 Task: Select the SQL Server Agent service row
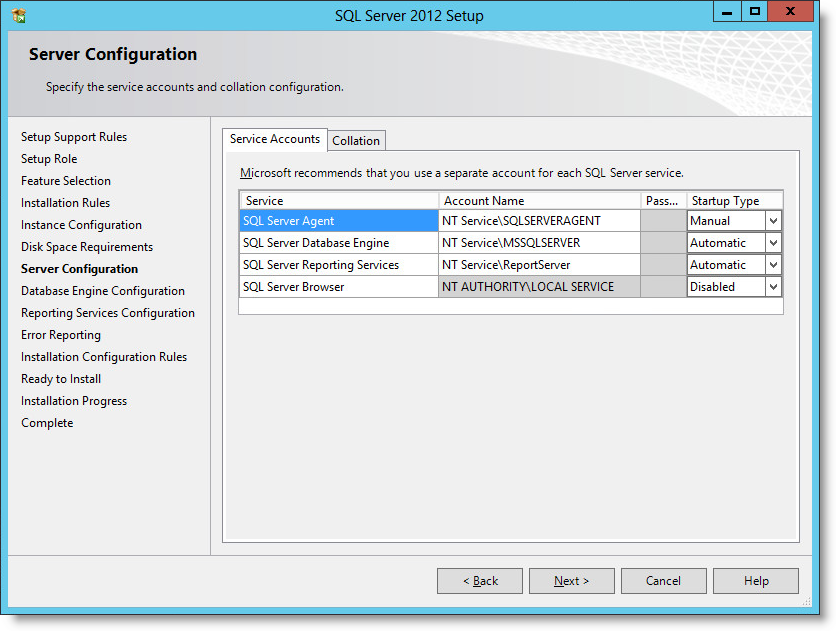tap(339, 221)
